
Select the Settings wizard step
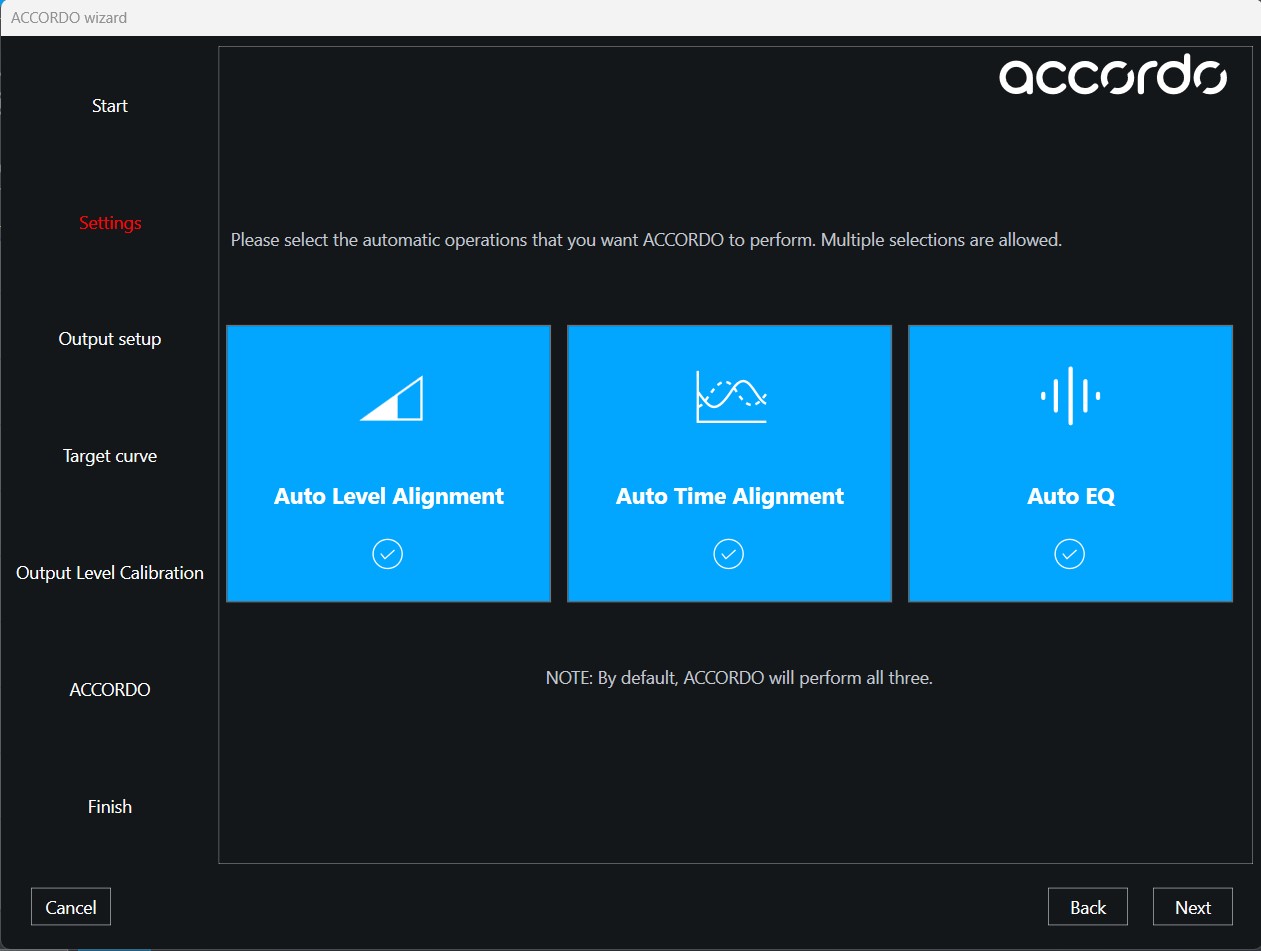tap(110, 223)
